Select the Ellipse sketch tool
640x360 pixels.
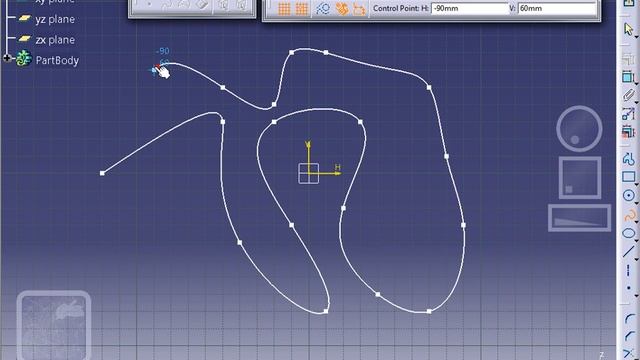coord(629,233)
